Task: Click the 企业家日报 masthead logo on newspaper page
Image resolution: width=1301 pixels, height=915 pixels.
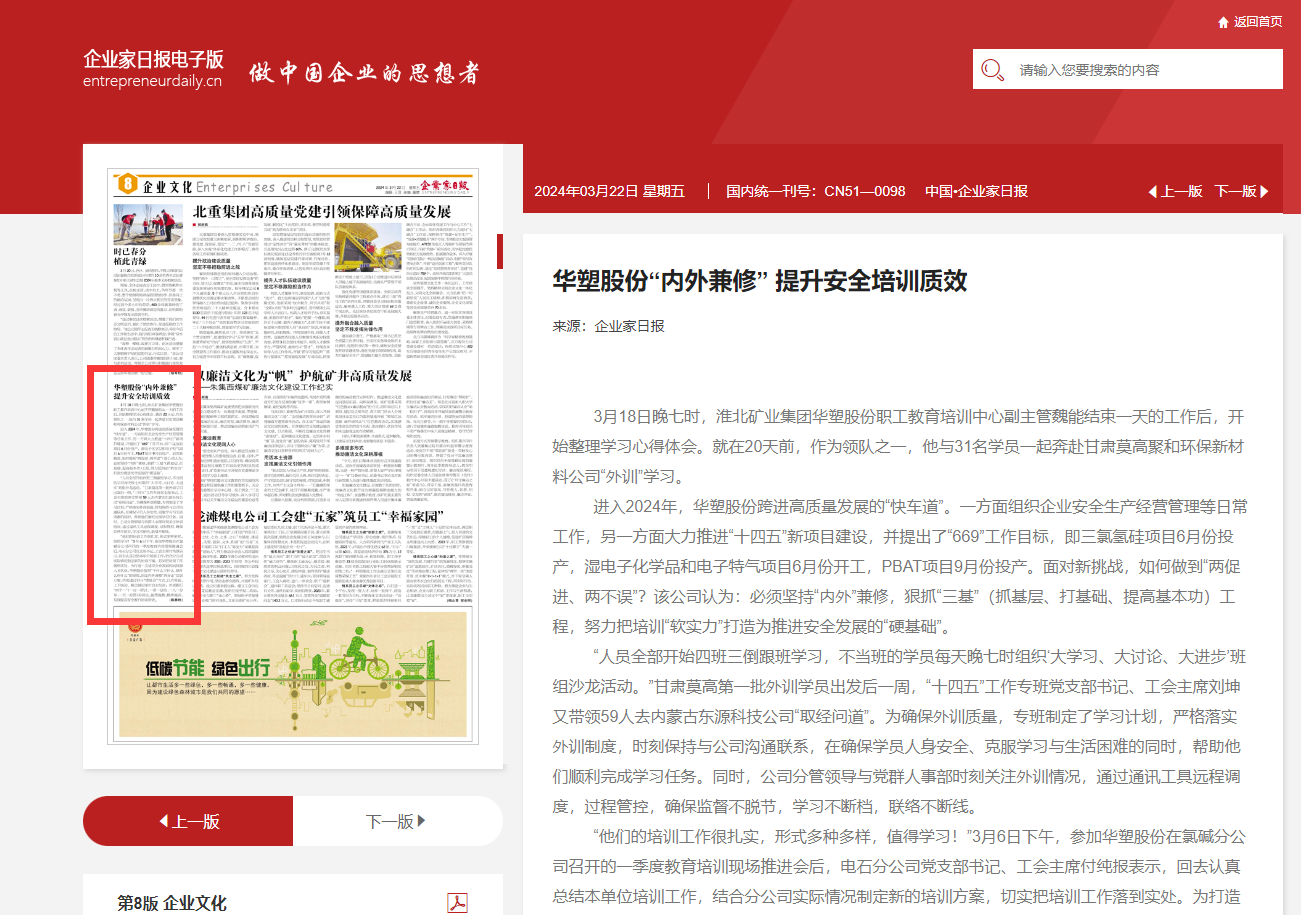Action: click(x=445, y=185)
